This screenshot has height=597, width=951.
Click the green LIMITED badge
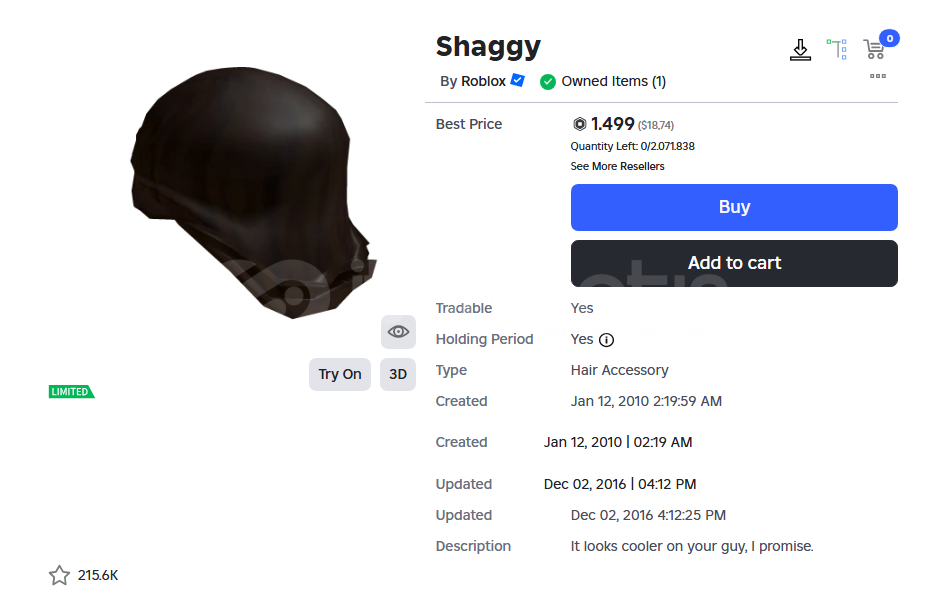click(x=72, y=392)
